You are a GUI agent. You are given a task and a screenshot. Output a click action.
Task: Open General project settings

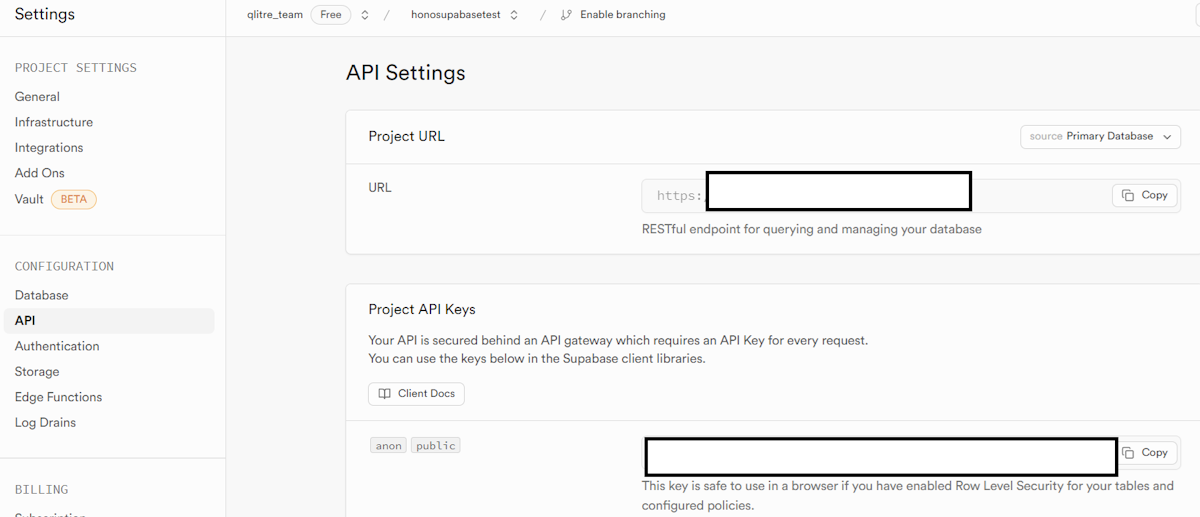pyautogui.click(x=37, y=97)
